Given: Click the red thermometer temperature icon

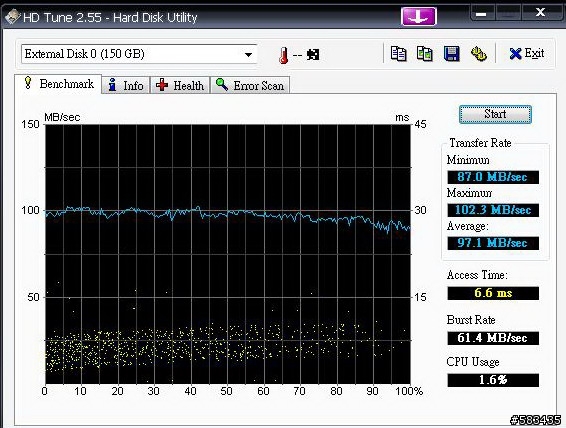Looking at the screenshot, I should [x=284, y=55].
